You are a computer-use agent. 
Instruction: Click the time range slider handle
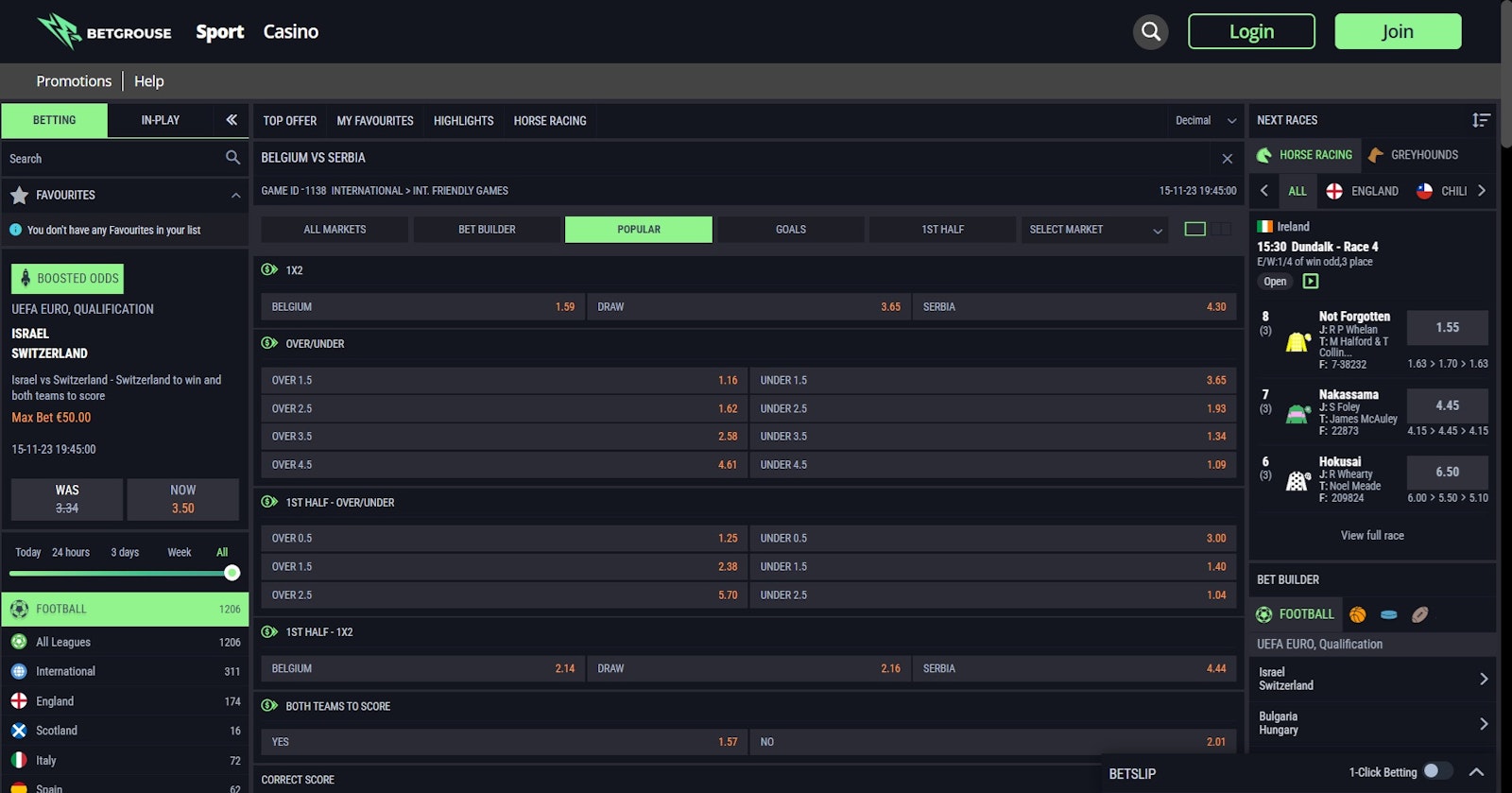click(232, 573)
